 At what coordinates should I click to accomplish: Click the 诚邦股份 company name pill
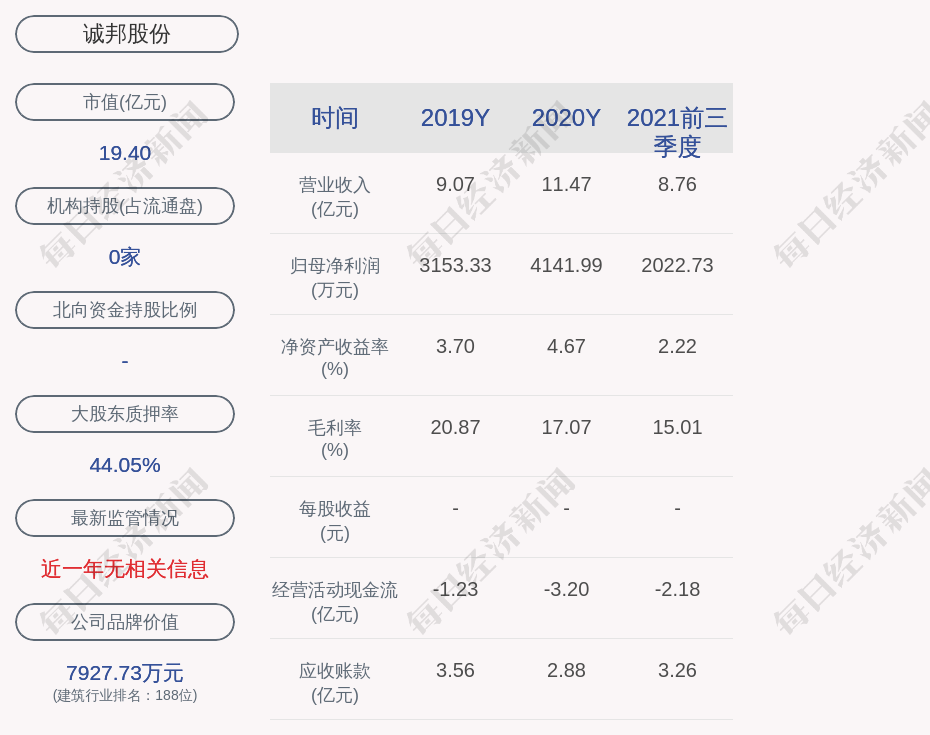(126, 34)
